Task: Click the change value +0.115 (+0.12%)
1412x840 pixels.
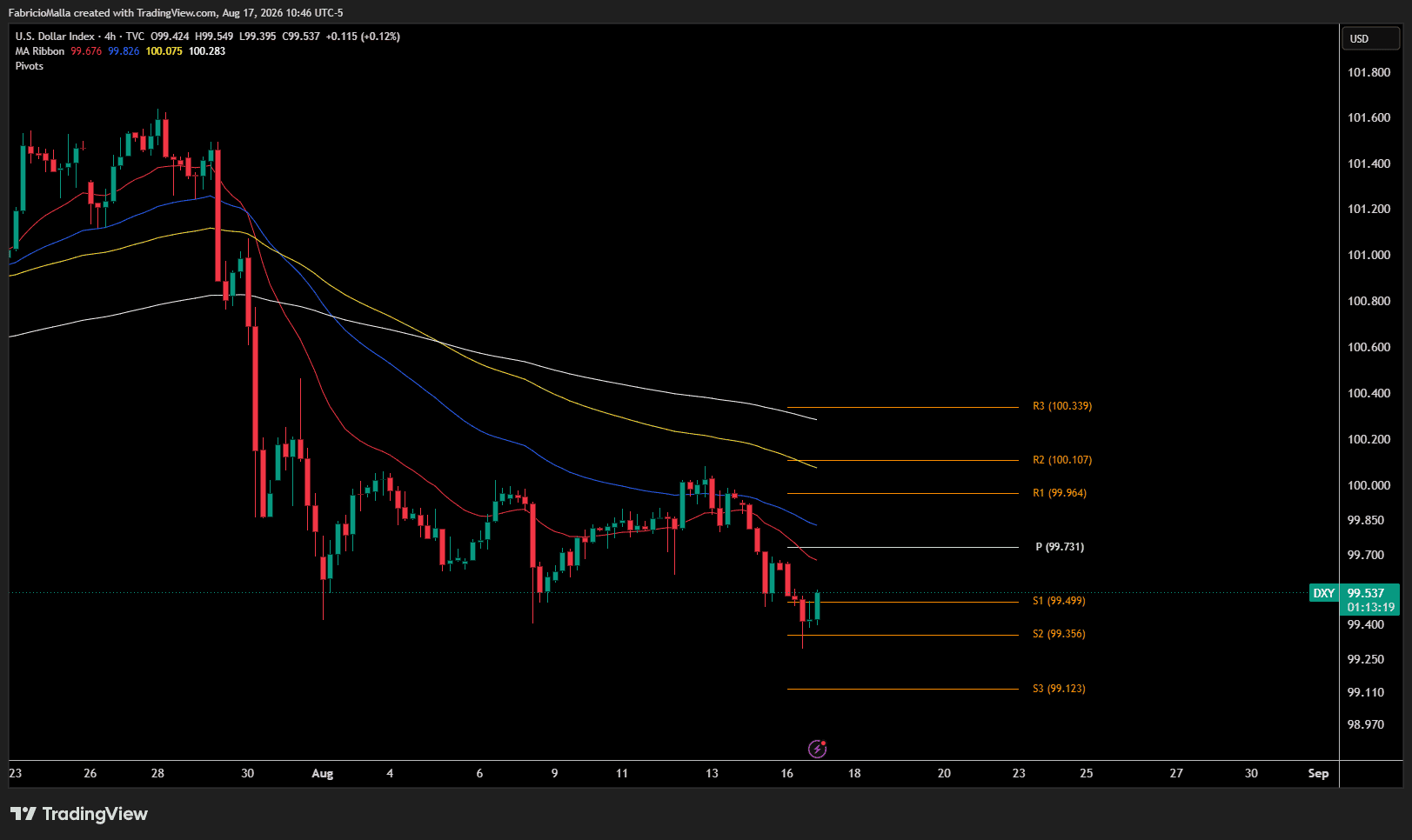Action: pos(364,37)
